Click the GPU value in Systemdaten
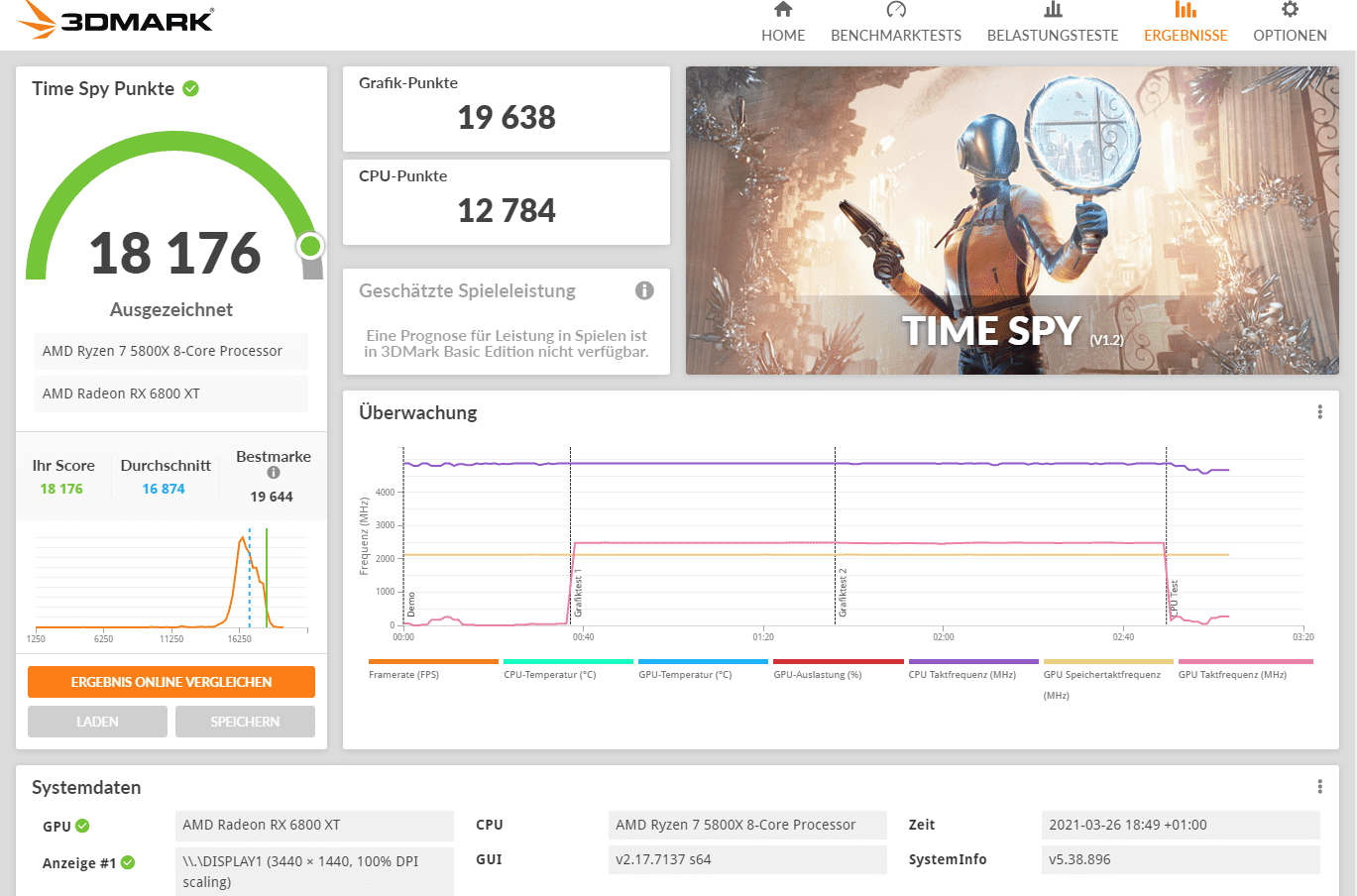This screenshot has width=1357, height=896. [314, 826]
